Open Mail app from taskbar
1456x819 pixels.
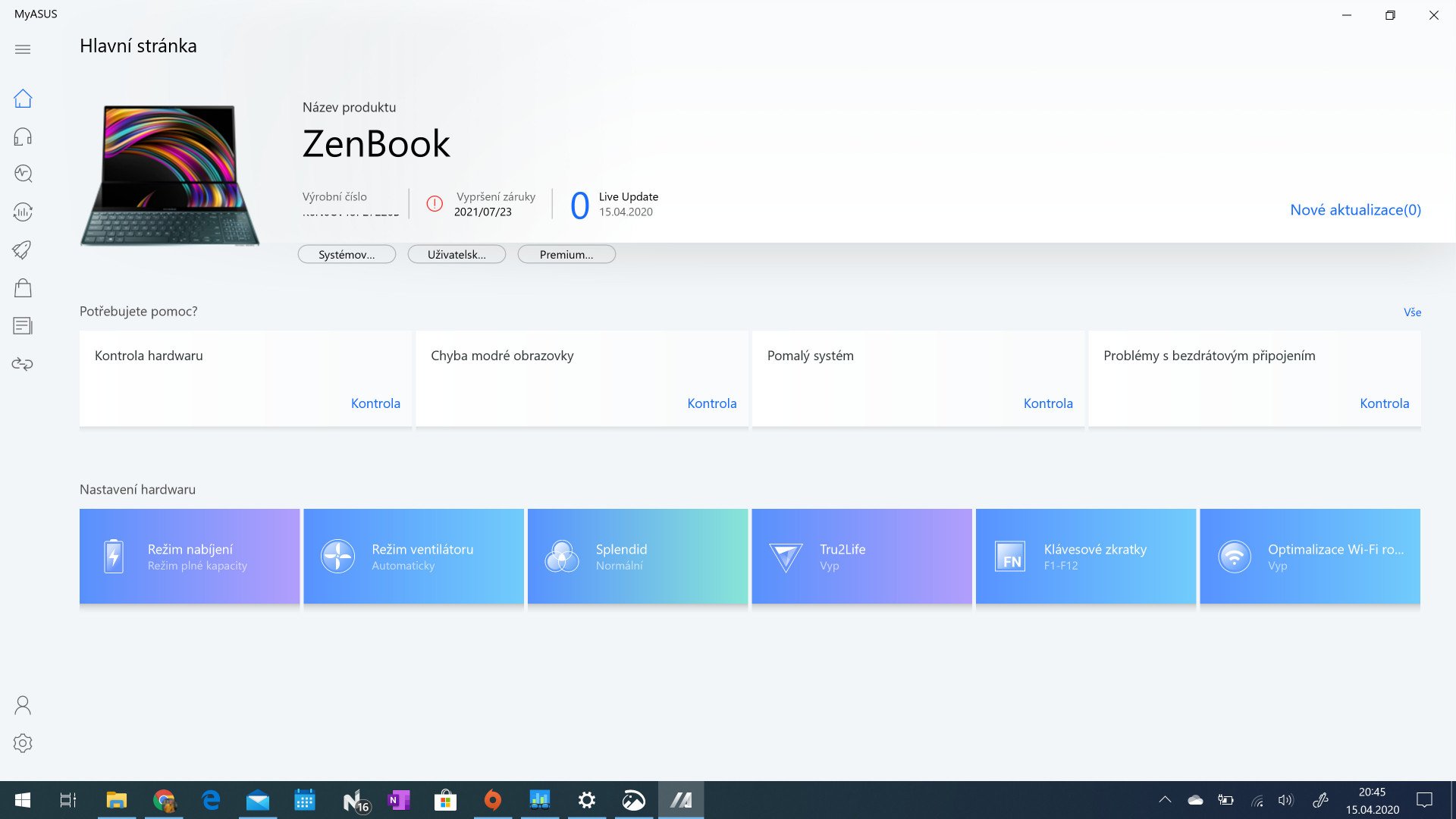point(258,800)
